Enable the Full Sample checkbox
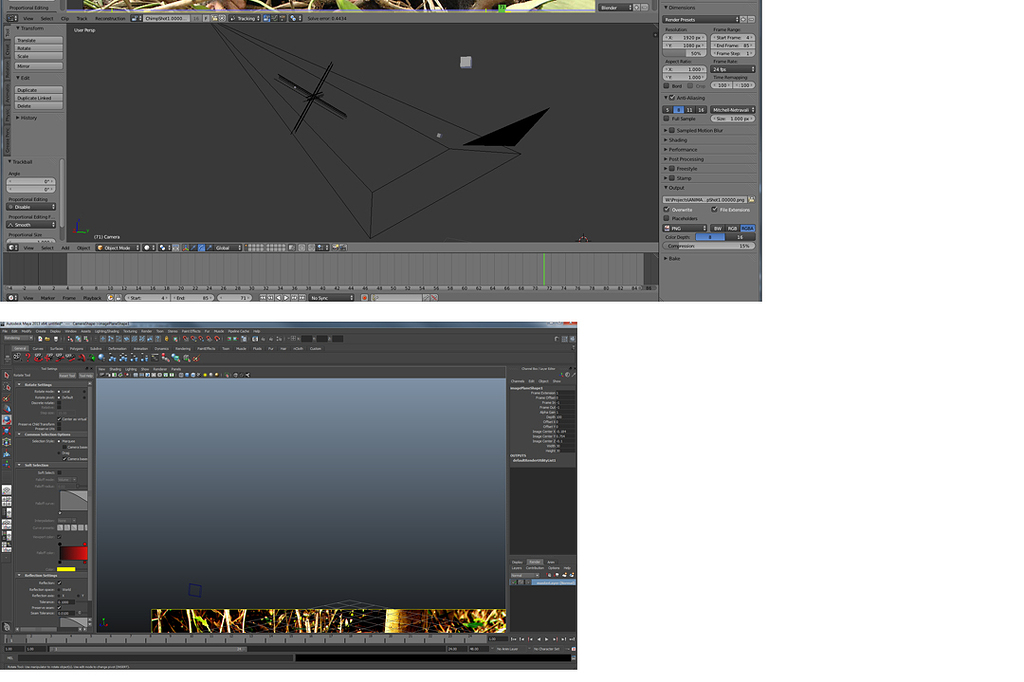Viewport: 1024px width, 682px height. [667, 119]
